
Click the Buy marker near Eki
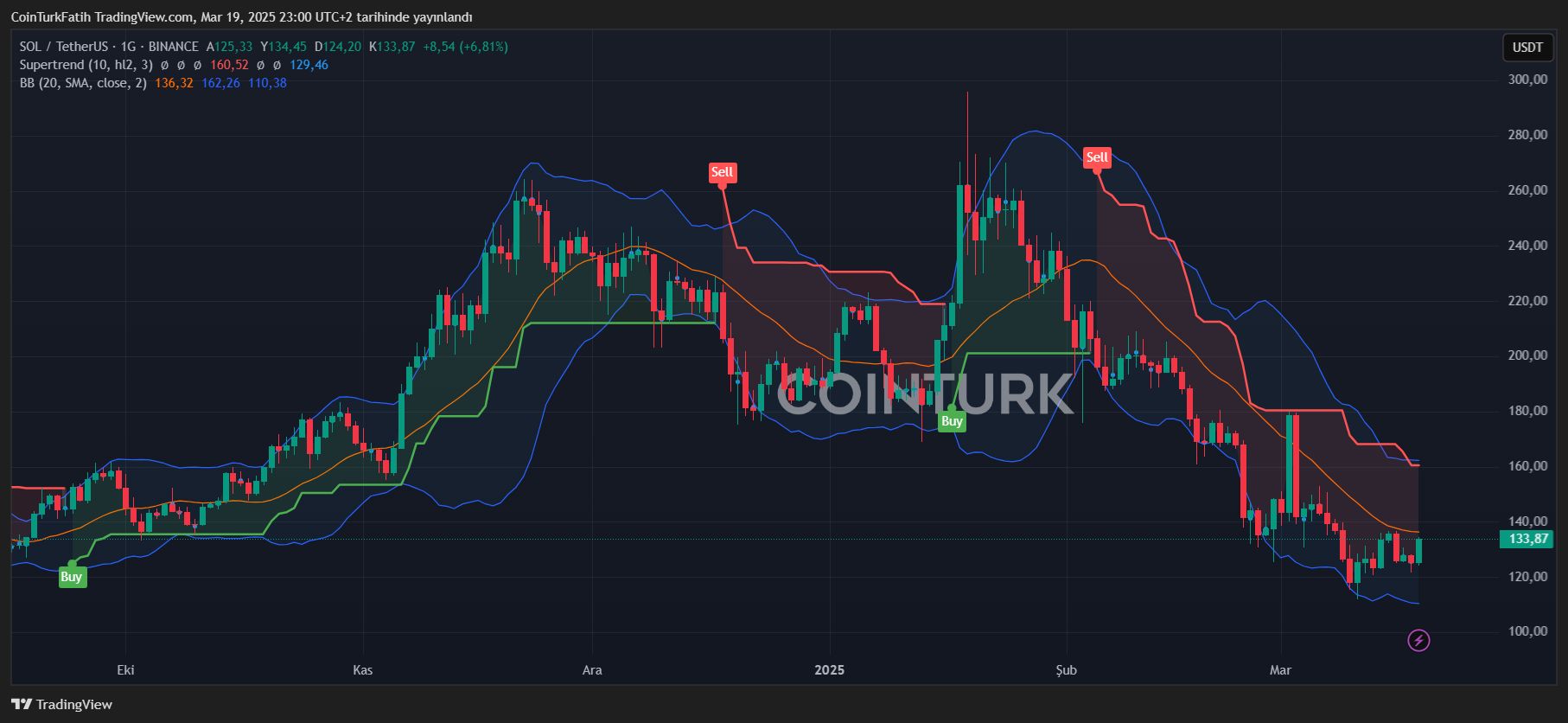coord(72,577)
